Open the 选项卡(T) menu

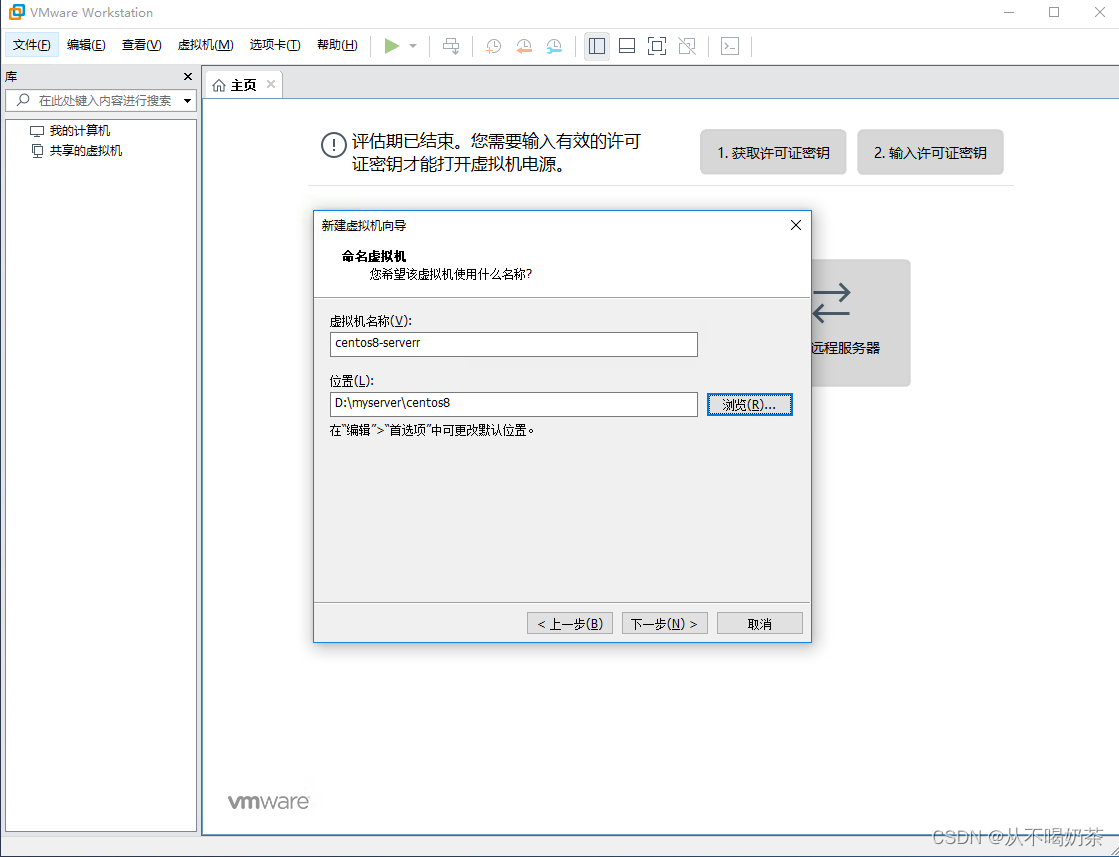pyautogui.click(x=275, y=45)
